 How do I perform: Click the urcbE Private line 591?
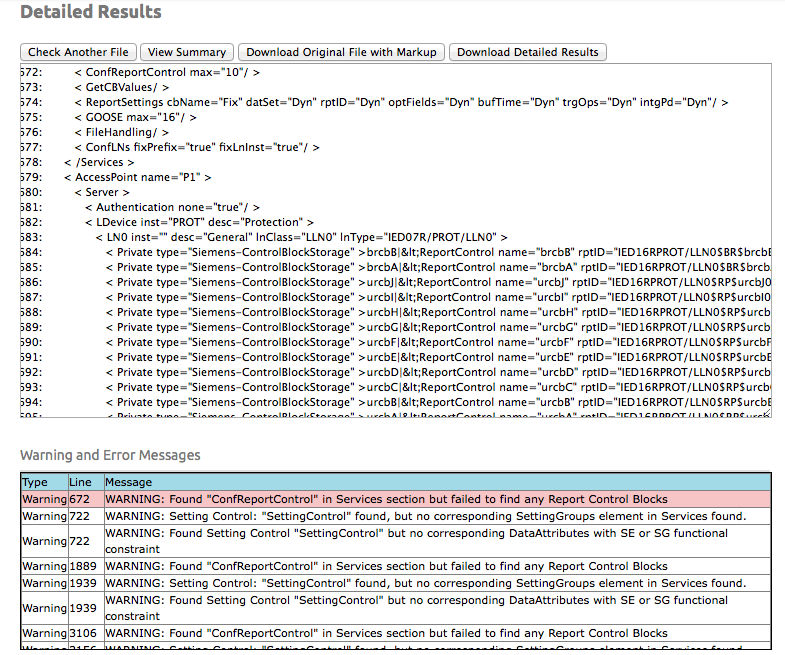pos(439,358)
